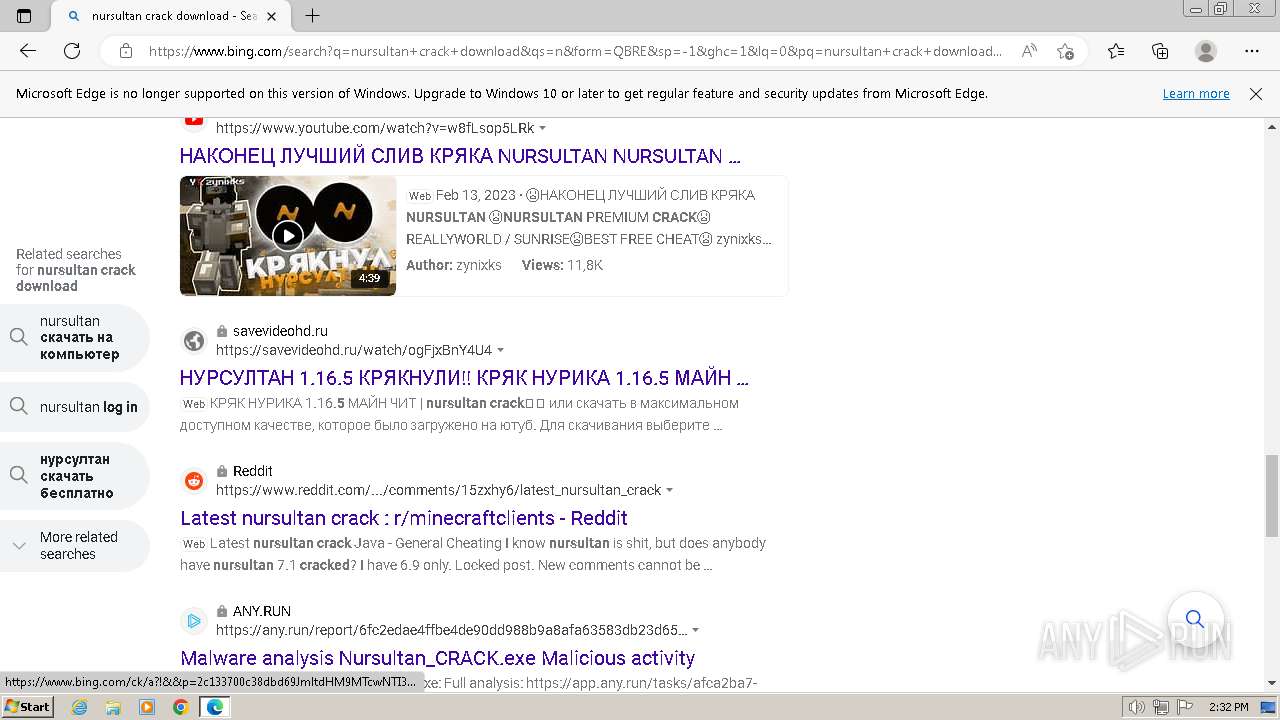Screen dimensions: 1280x720
Task: Open the tab actions menu icon
Action: pos(24,16)
